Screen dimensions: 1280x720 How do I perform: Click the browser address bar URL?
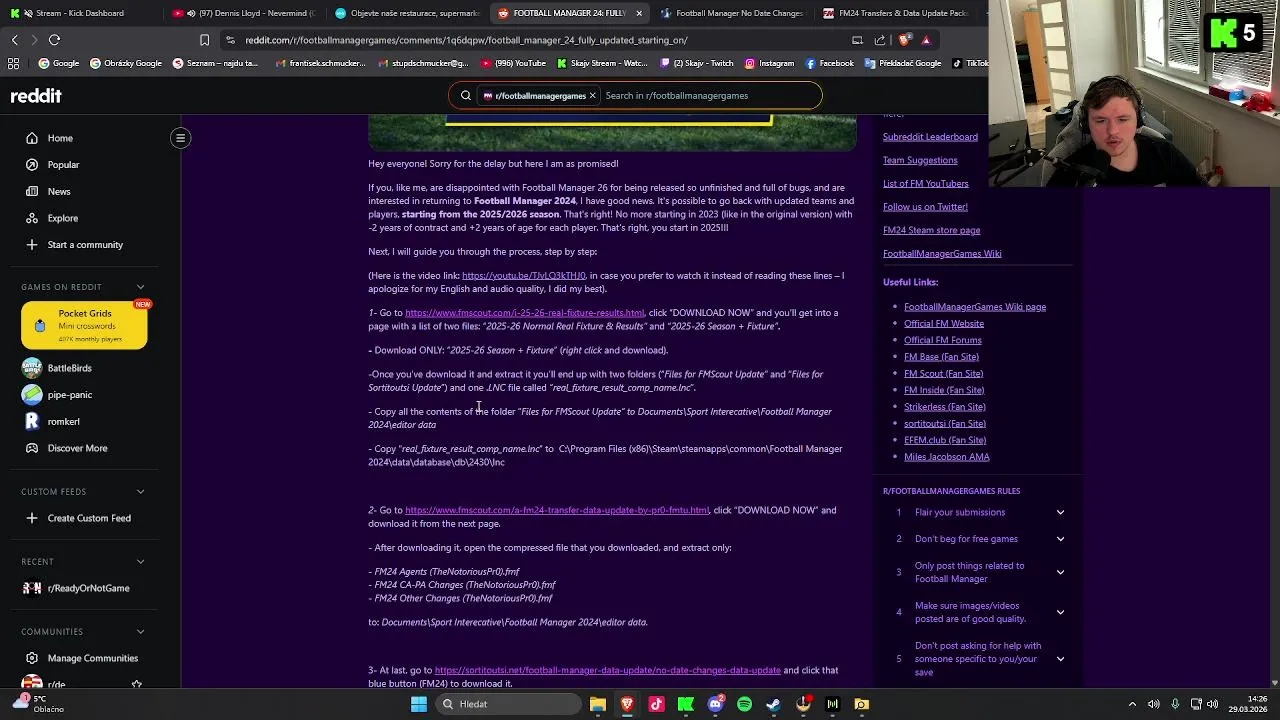pos(466,40)
